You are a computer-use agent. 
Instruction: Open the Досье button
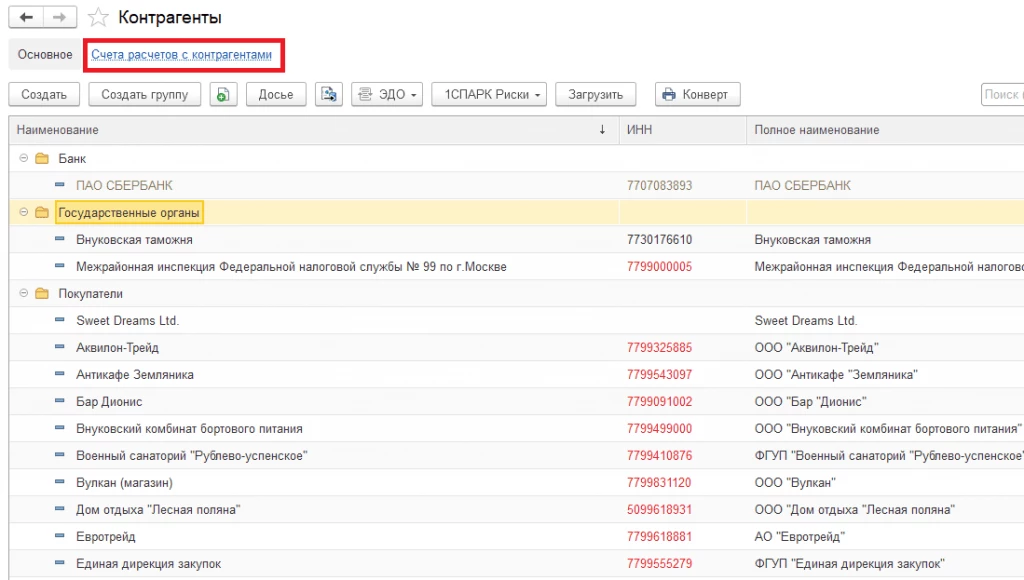pos(276,95)
